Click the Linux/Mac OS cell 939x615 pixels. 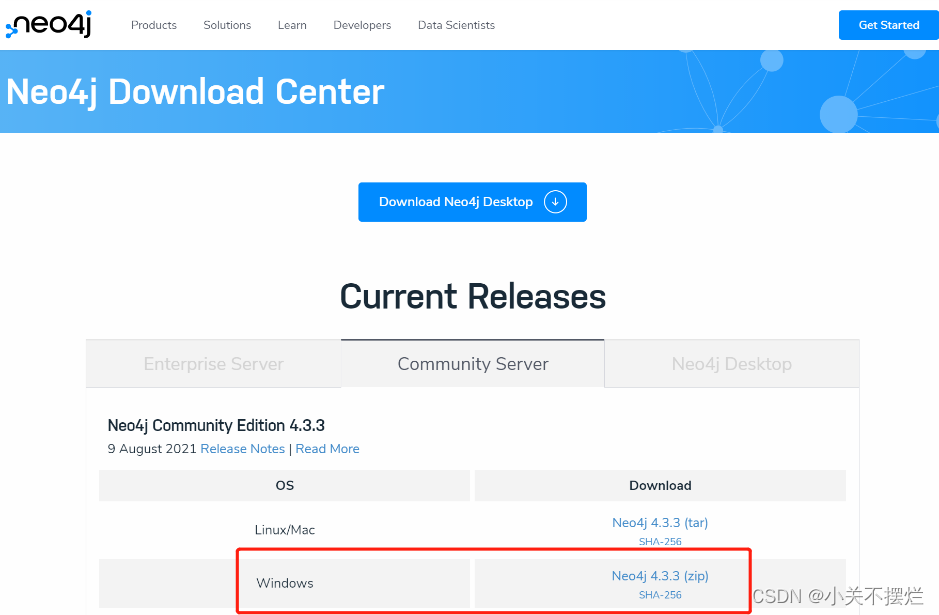tap(284, 530)
